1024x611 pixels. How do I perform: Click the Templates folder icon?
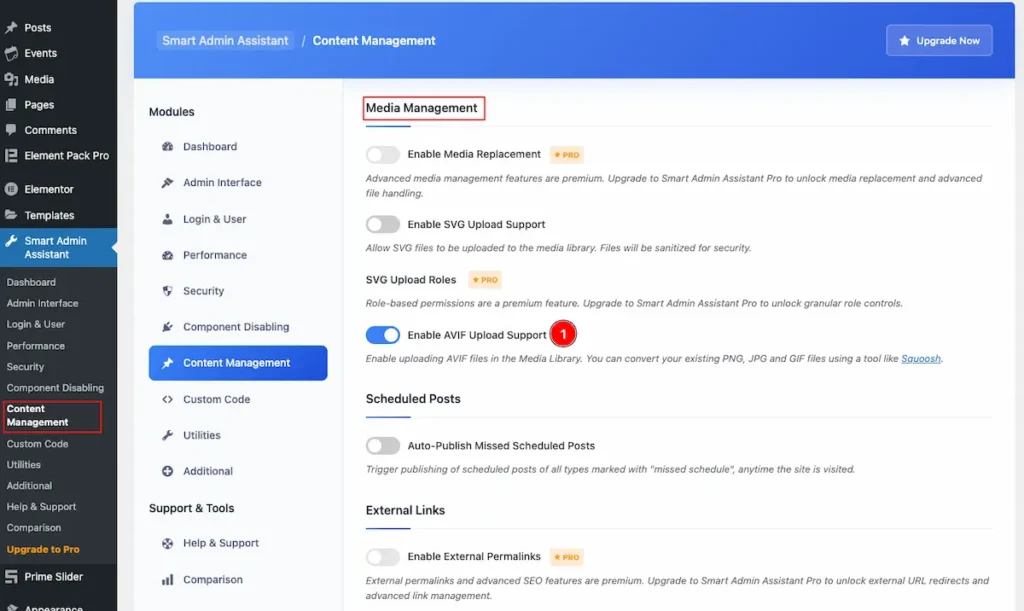[x=11, y=215]
